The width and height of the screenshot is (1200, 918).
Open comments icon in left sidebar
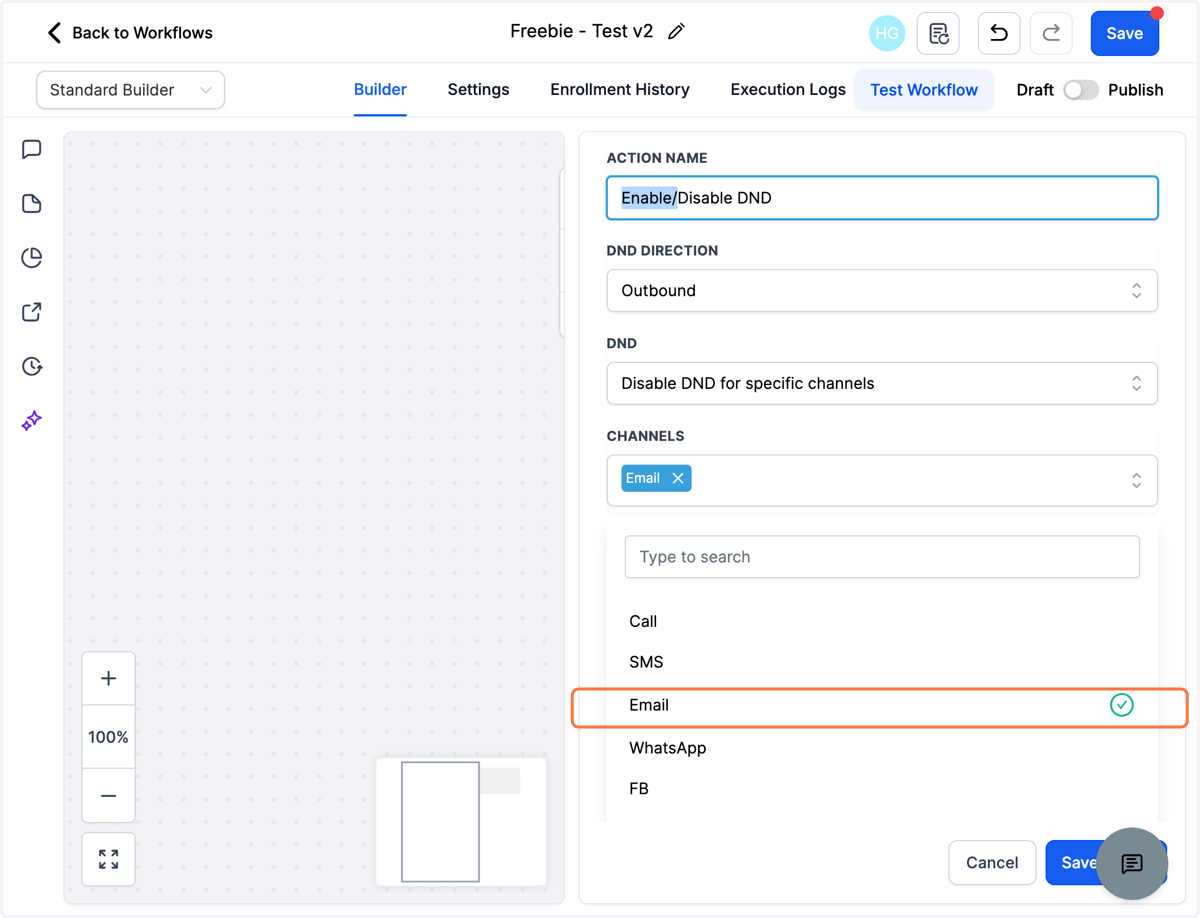point(32,150)
